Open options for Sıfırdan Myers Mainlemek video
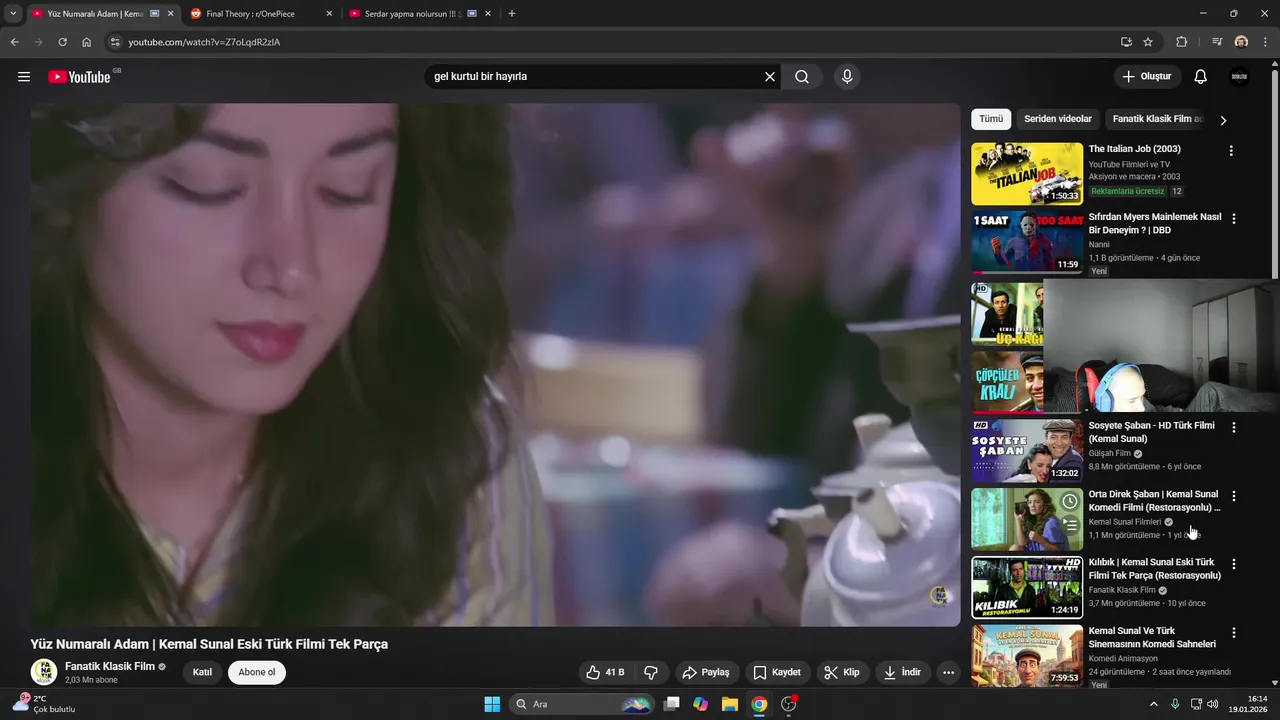Viewport: 1280px width, 720px height. pos(1233,219)
